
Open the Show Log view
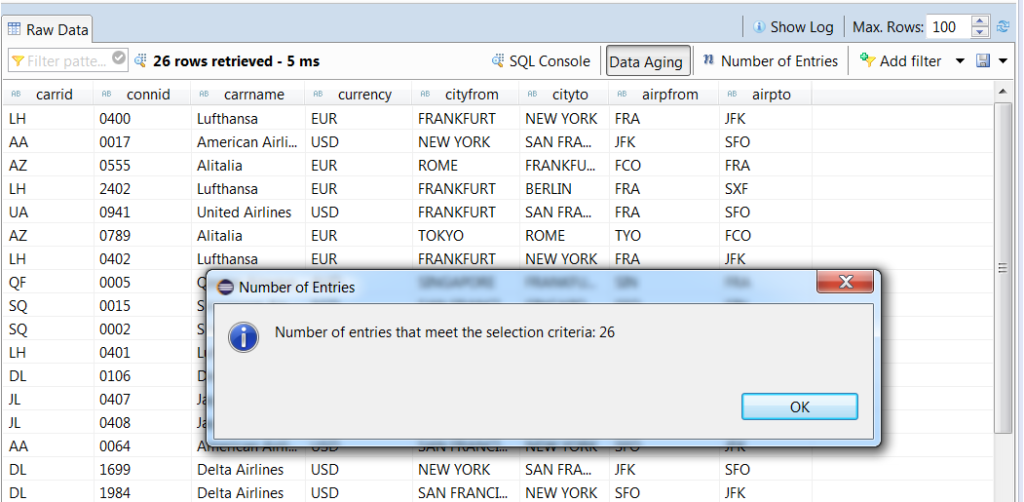tap(793, 27)
